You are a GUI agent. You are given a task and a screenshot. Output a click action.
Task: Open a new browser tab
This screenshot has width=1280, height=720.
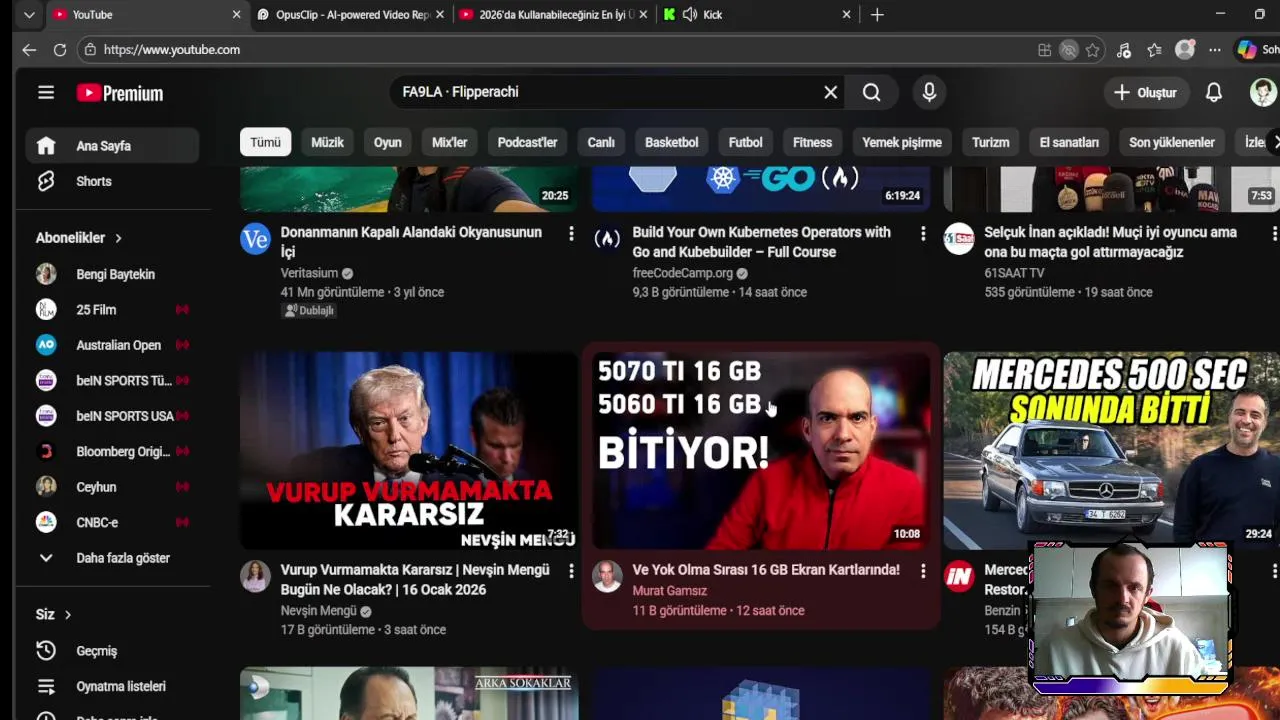point(877,14)
